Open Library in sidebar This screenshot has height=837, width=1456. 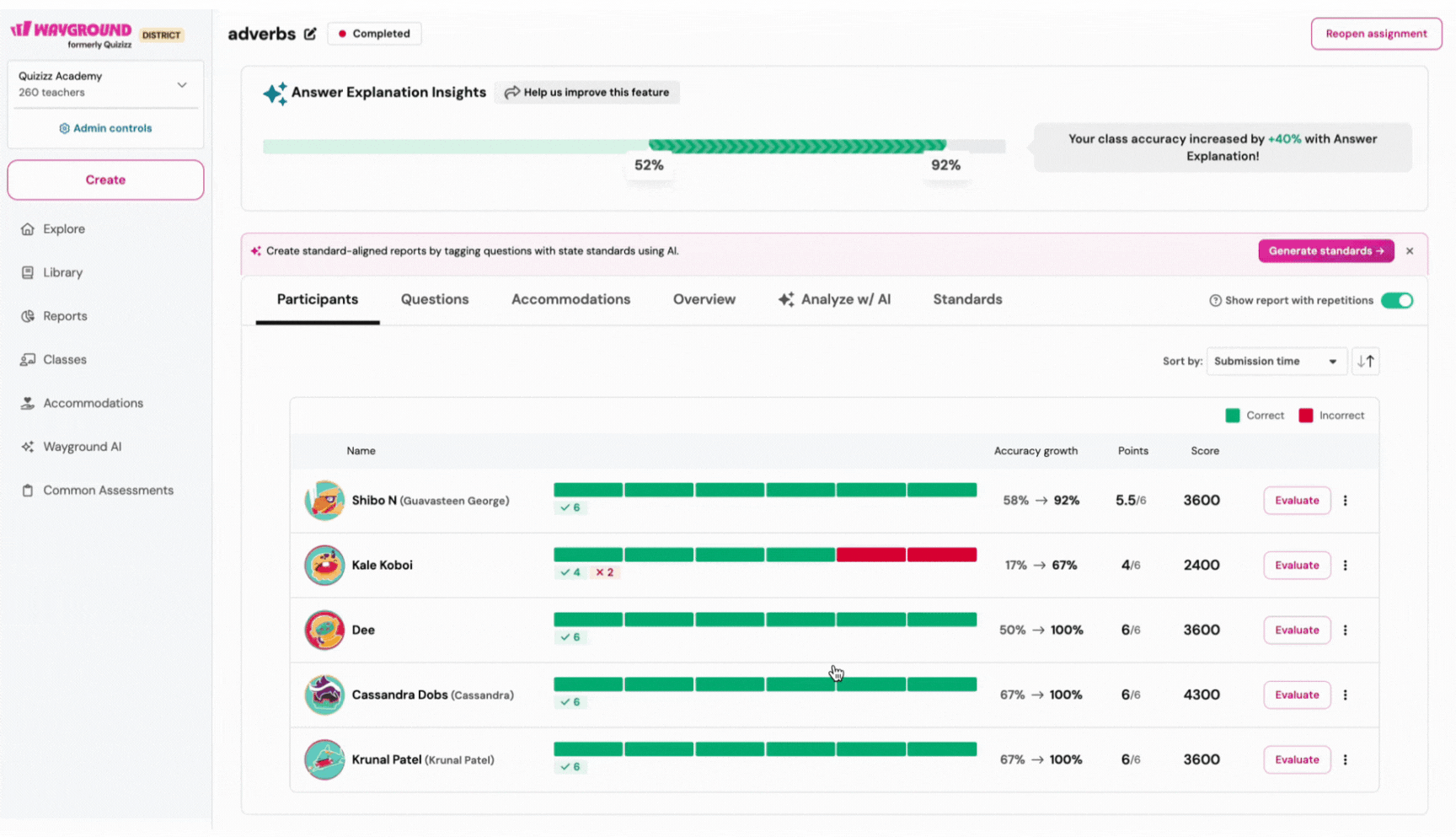point(62,272)
